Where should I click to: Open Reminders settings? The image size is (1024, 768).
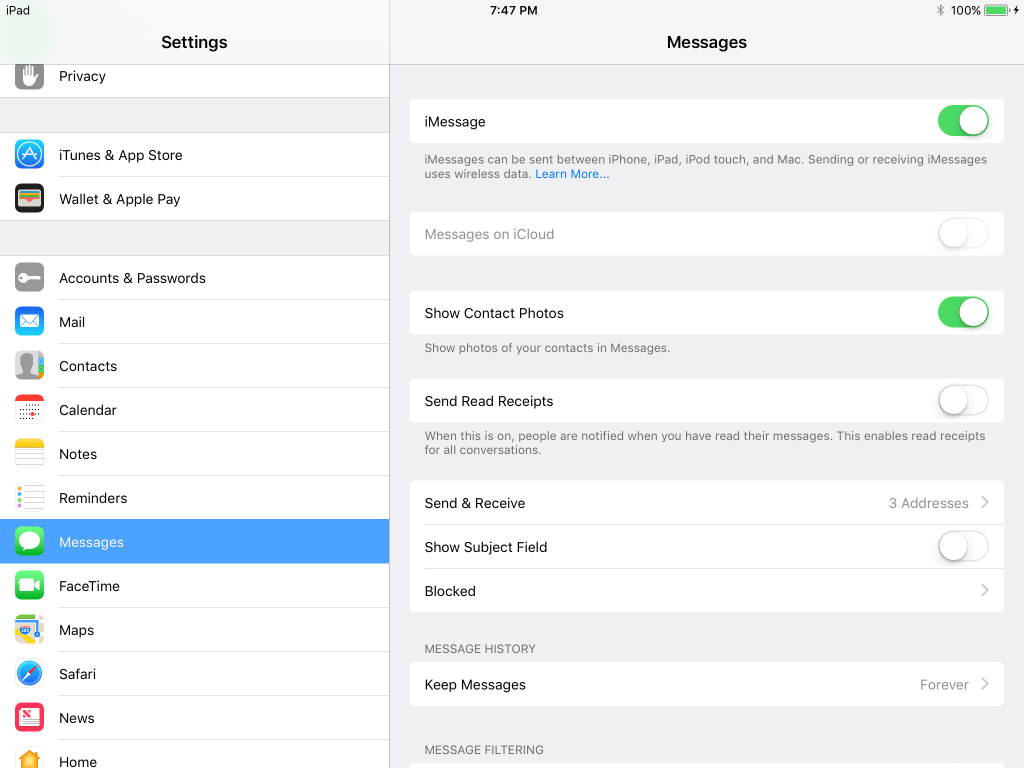(195, 498)
